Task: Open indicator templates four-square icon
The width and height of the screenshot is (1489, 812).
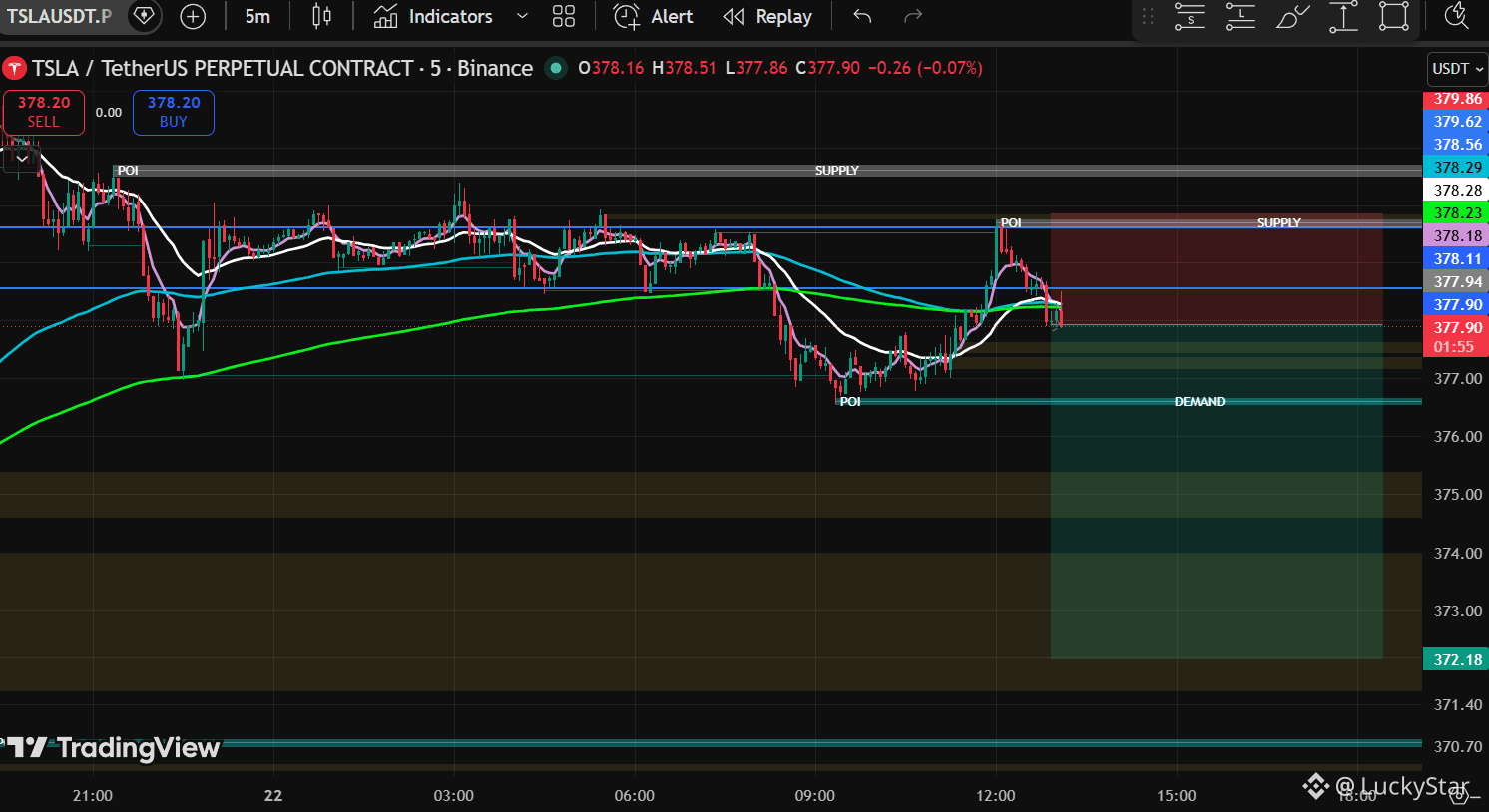Action: pos(564,16)
